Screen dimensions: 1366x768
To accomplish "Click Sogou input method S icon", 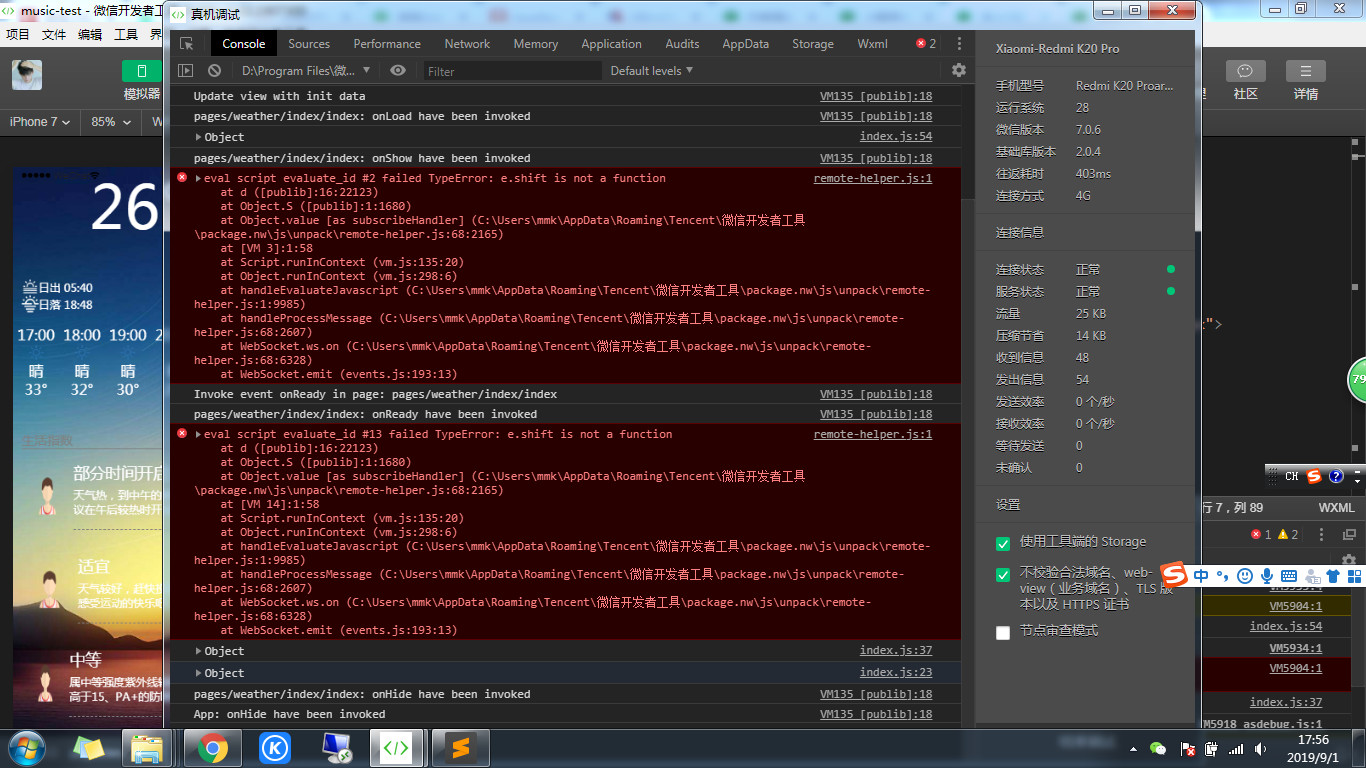I will [1176, 576].
